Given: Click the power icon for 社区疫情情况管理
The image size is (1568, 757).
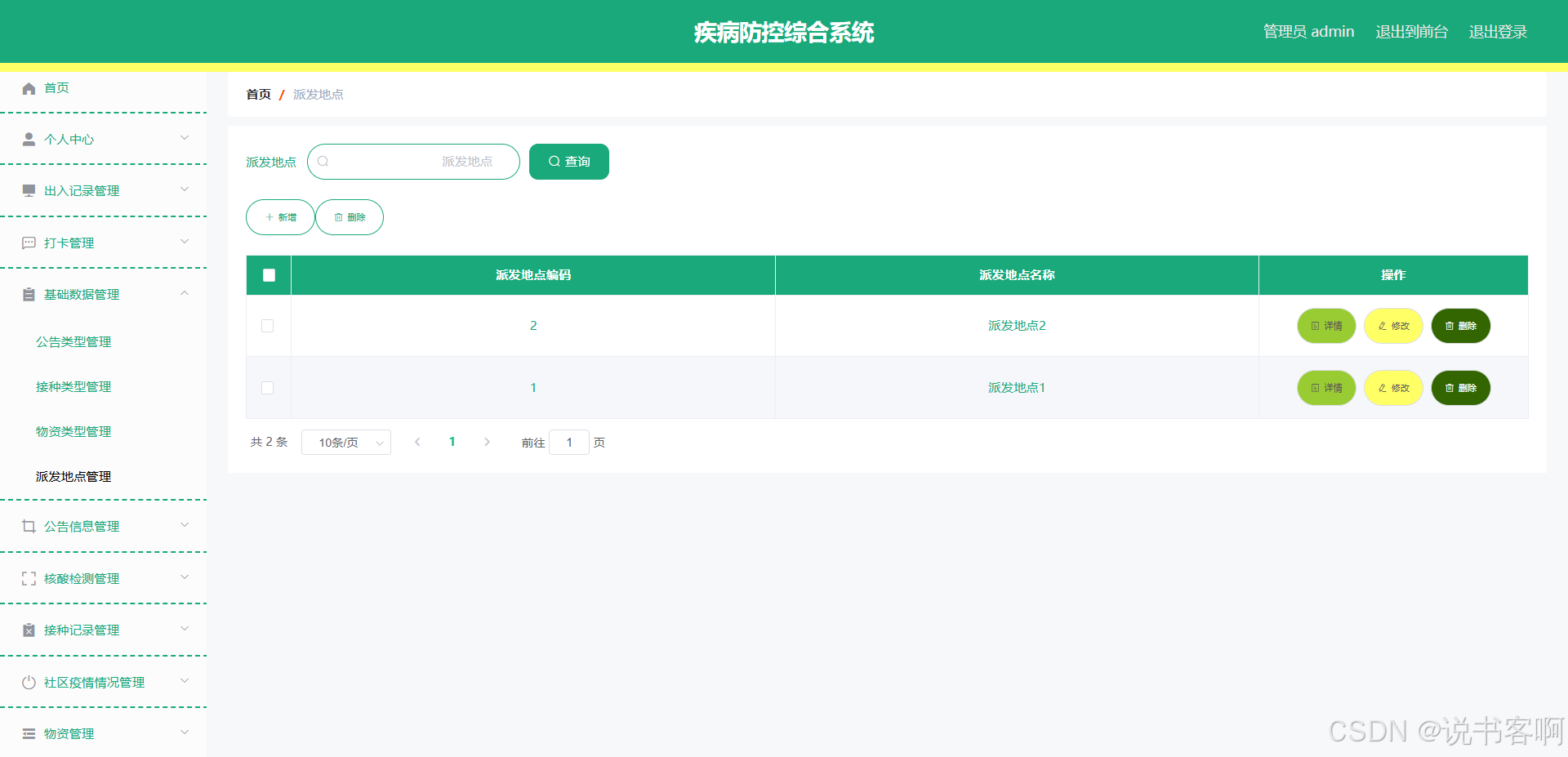Looking at the screenshot, I should coord(29,683).
